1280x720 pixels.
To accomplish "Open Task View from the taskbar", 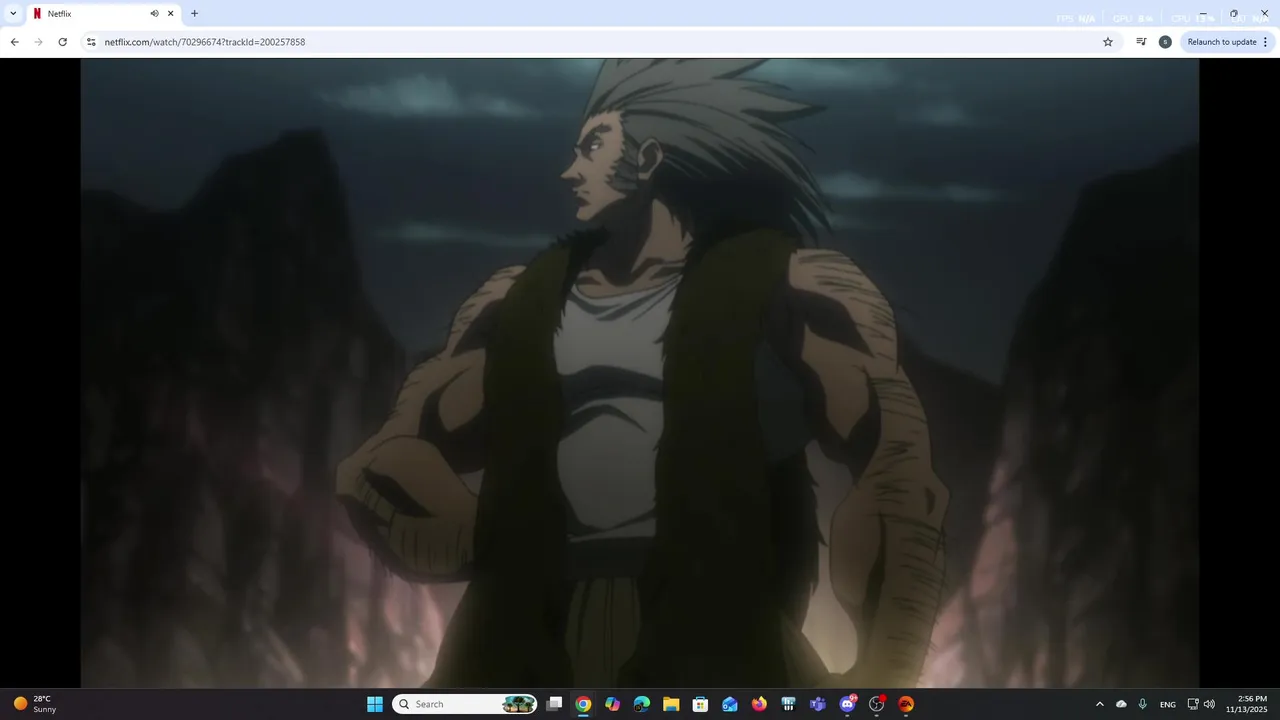I will click(x=554, y=704).
